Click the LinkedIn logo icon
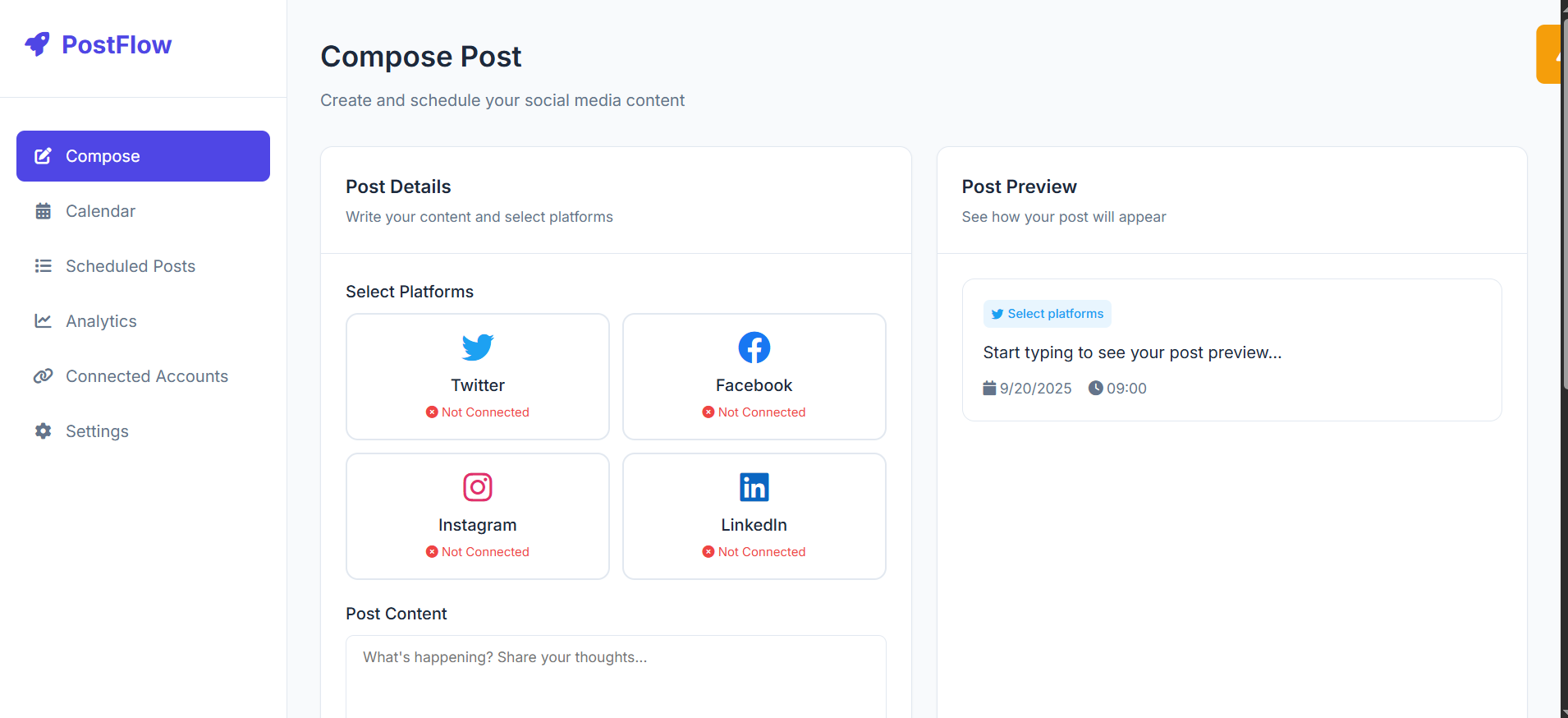This screenshot has width=1568, height=718. (x=754, y=487)
